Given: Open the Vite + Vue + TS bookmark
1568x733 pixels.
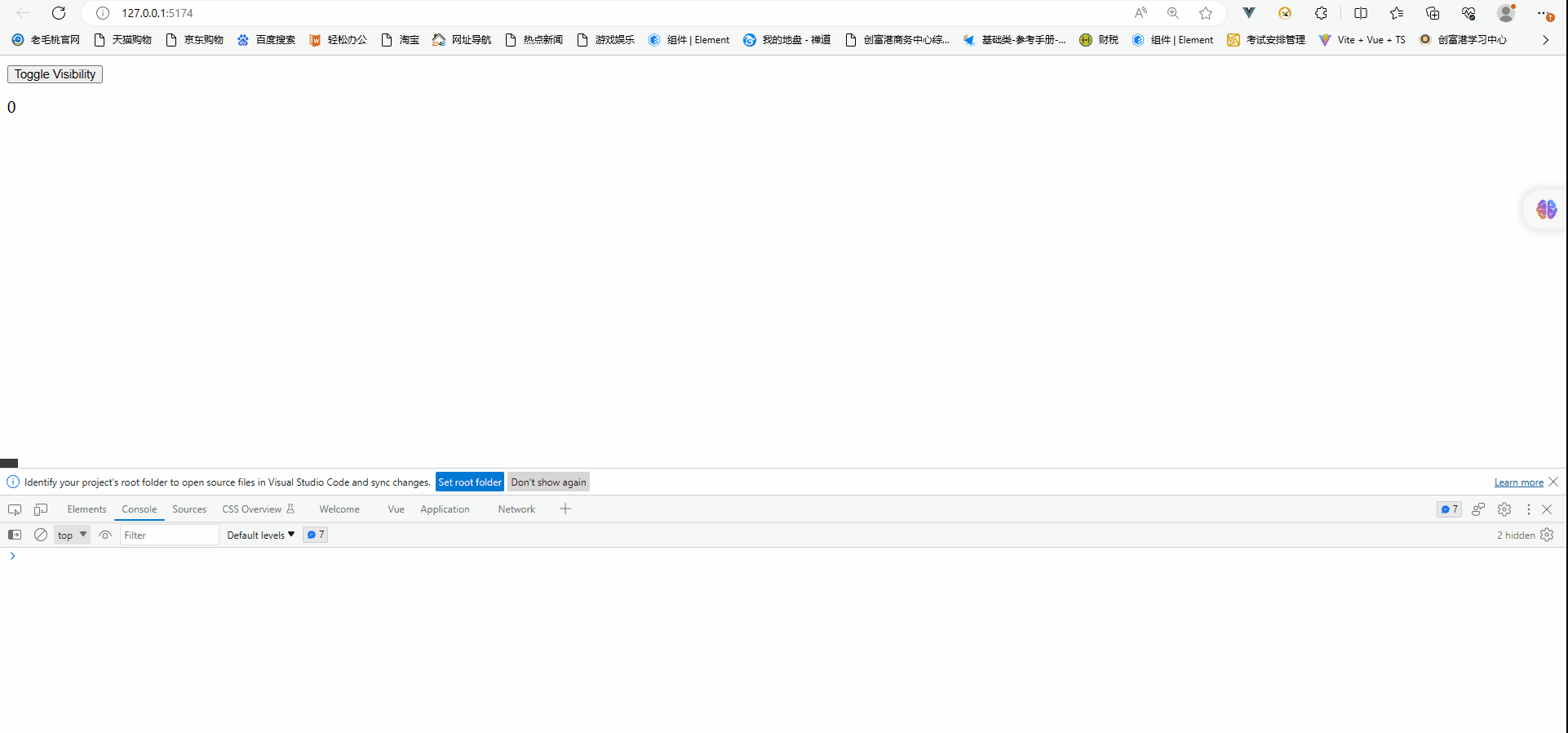Looking at the screenshot, I should tap(1362, 39).
